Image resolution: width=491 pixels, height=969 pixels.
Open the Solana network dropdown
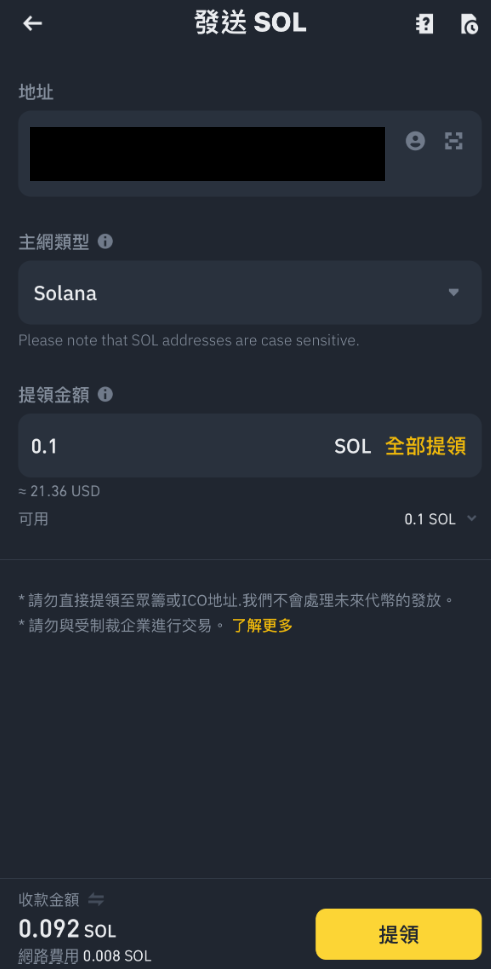tap(250, 292)
